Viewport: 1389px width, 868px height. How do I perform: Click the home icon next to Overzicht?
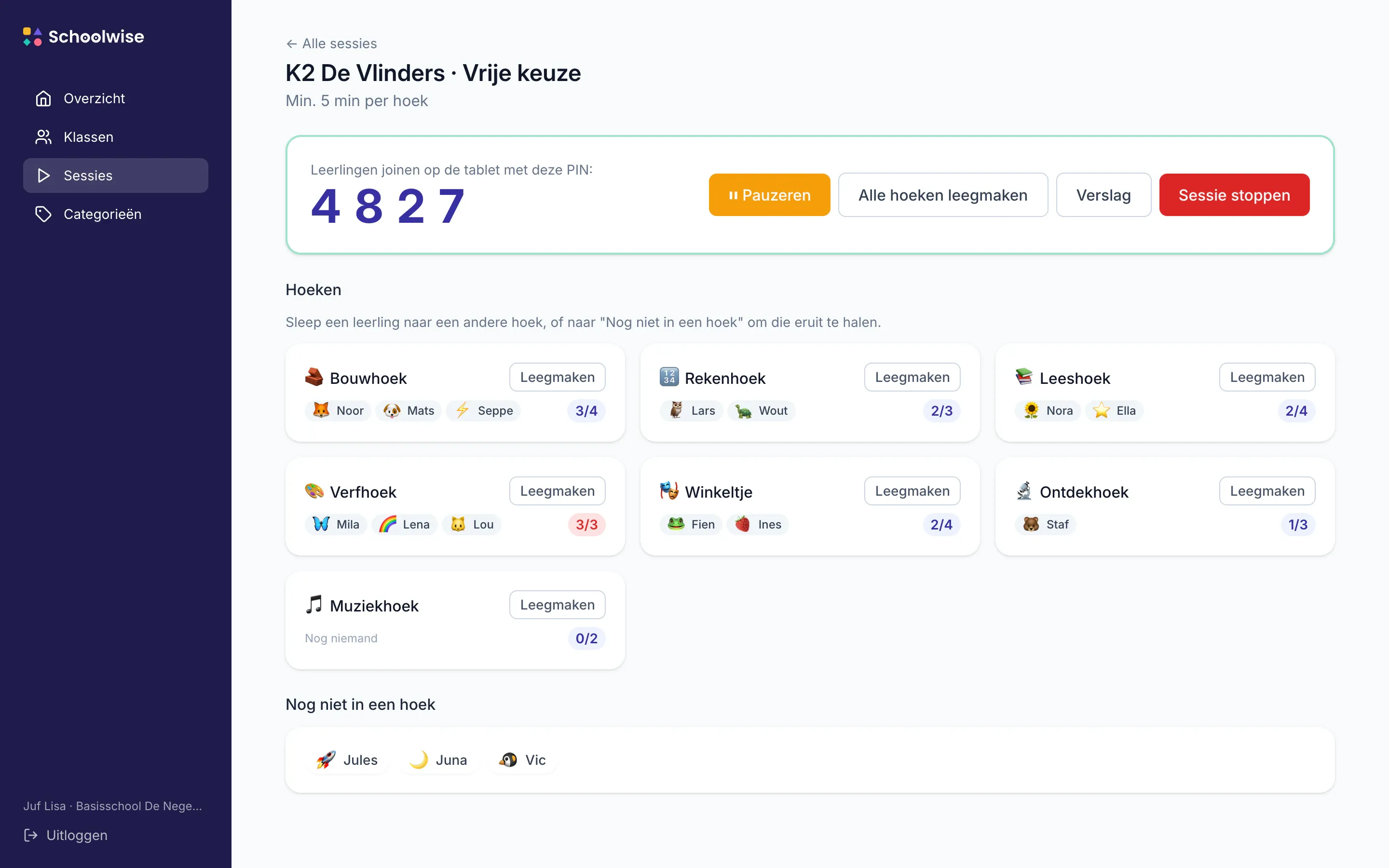[x=43, y=99]
